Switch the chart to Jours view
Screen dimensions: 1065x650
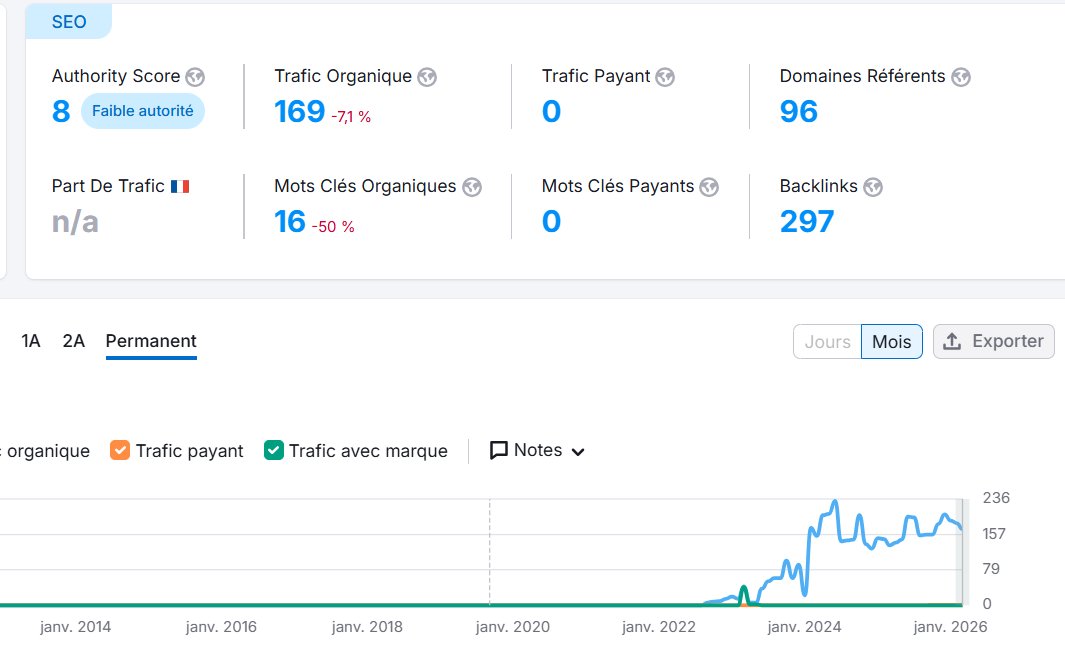827,342
